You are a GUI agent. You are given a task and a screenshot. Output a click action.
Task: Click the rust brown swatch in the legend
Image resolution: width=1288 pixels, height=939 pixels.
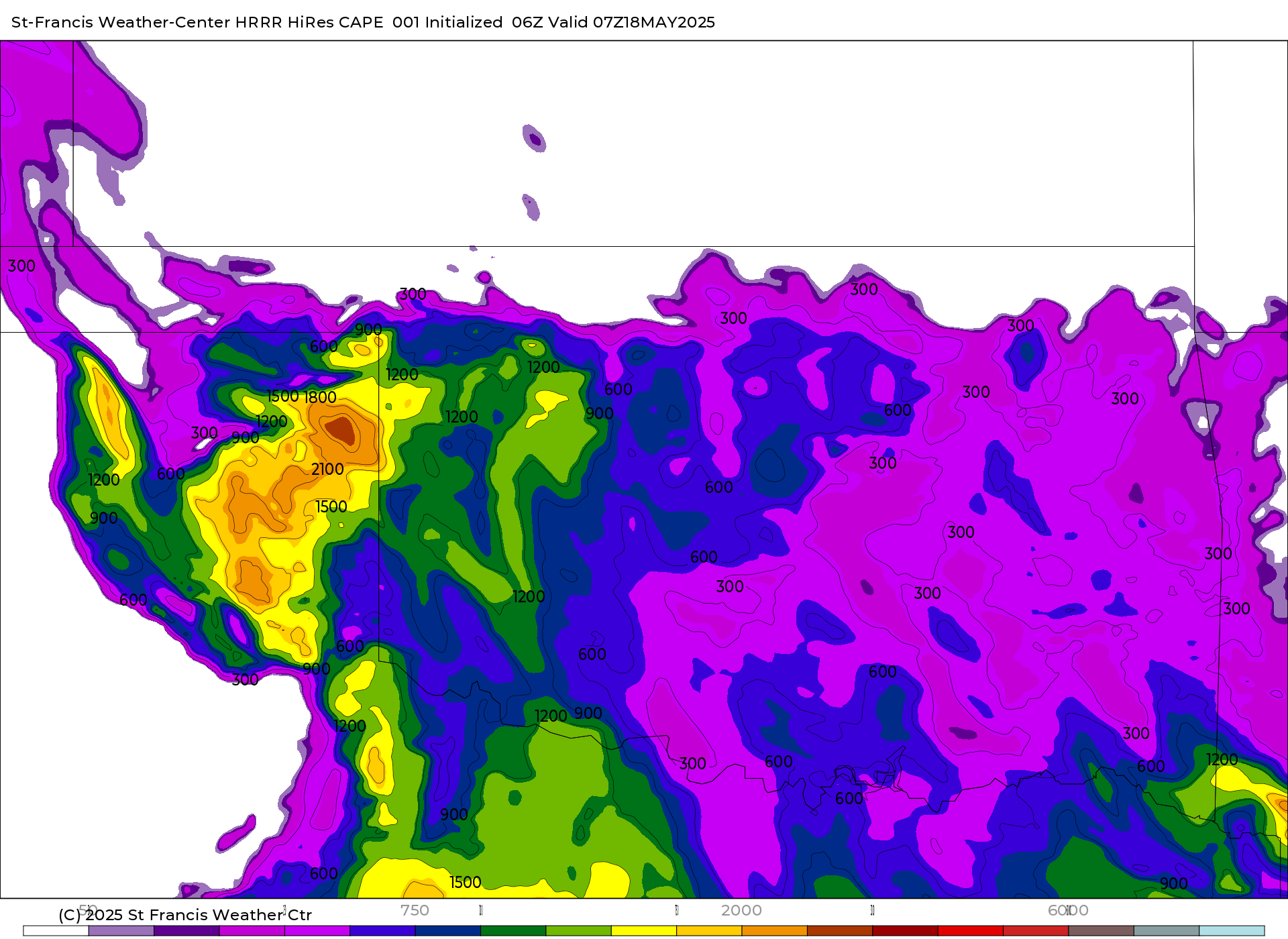coord(840,931)
